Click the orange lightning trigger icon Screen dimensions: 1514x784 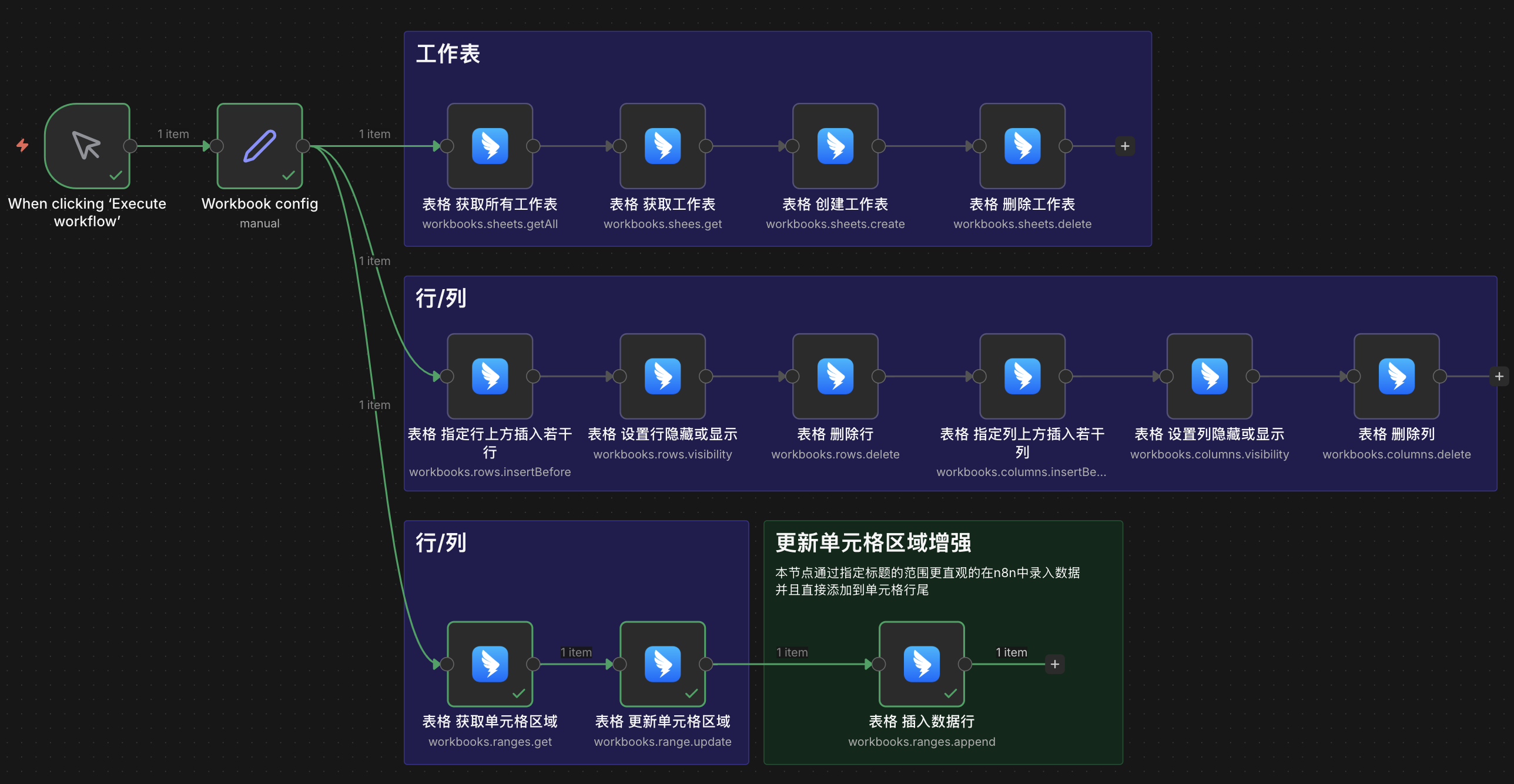click(22, 145)
